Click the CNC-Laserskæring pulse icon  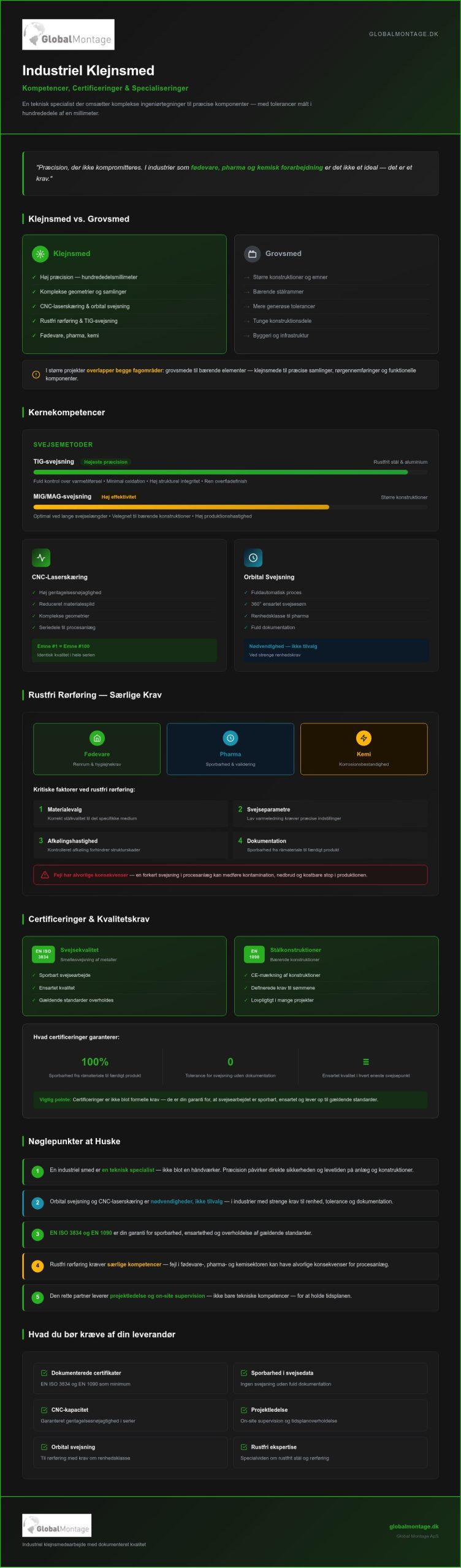click(41, 558)
